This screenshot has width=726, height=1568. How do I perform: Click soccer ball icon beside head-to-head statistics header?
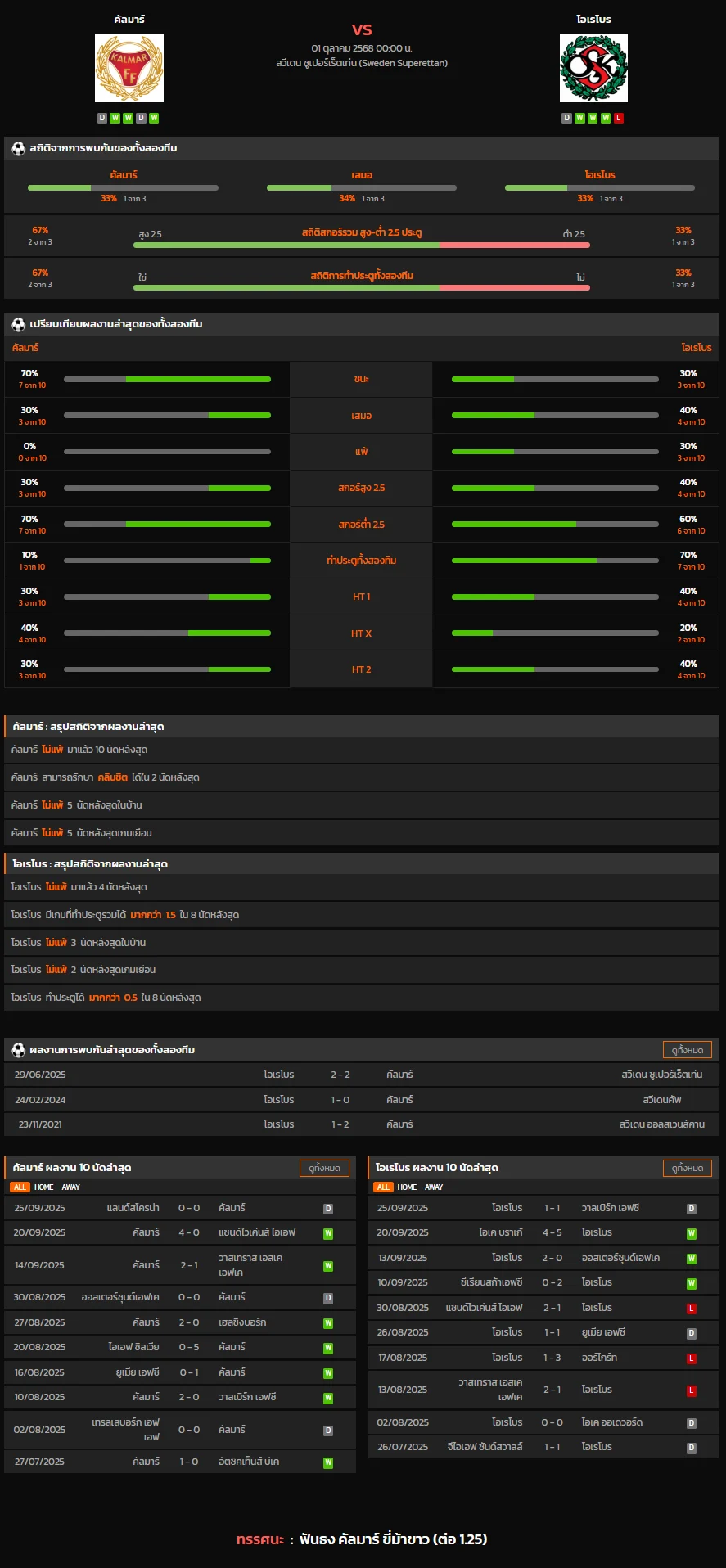(x=18, y=148)
